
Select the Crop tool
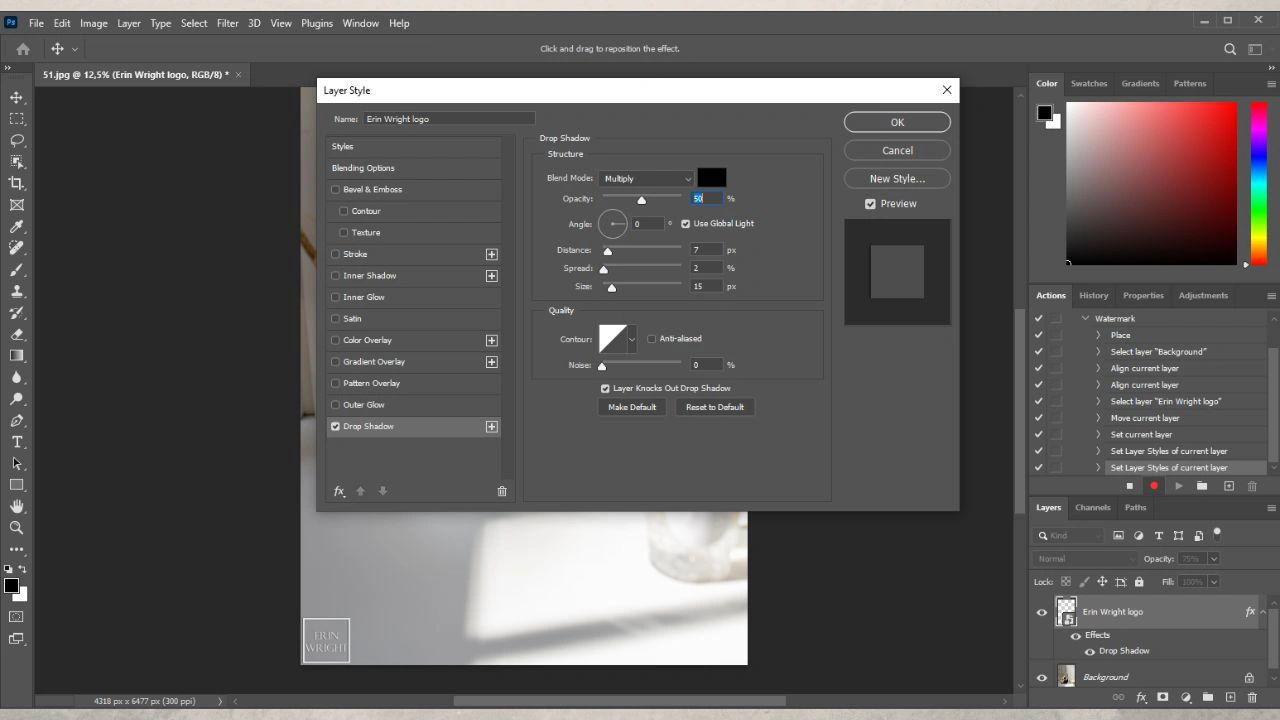coord(16,183)
